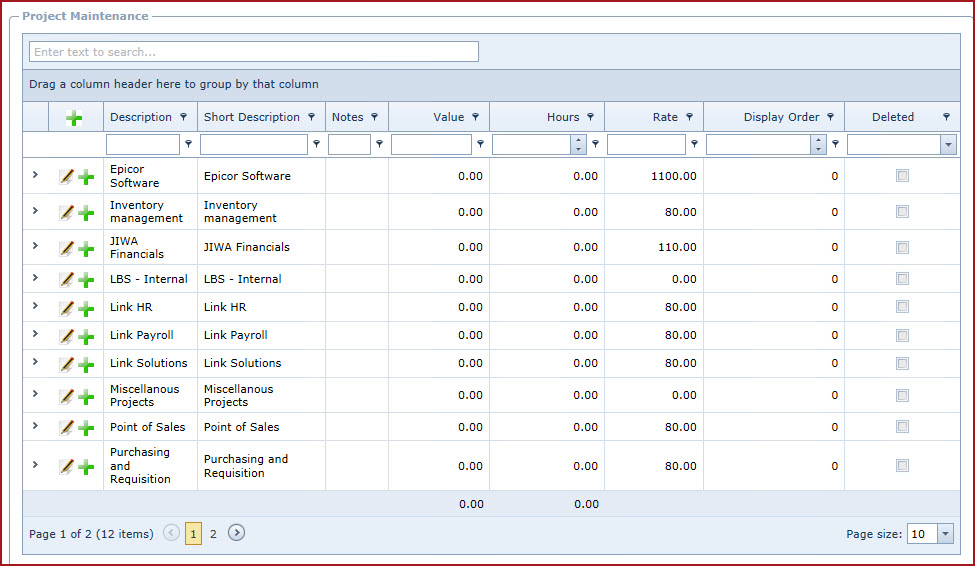This screenshot has width=975, height=566.
Task: Edit the Point of Sales row
Action: coord(67,427)
